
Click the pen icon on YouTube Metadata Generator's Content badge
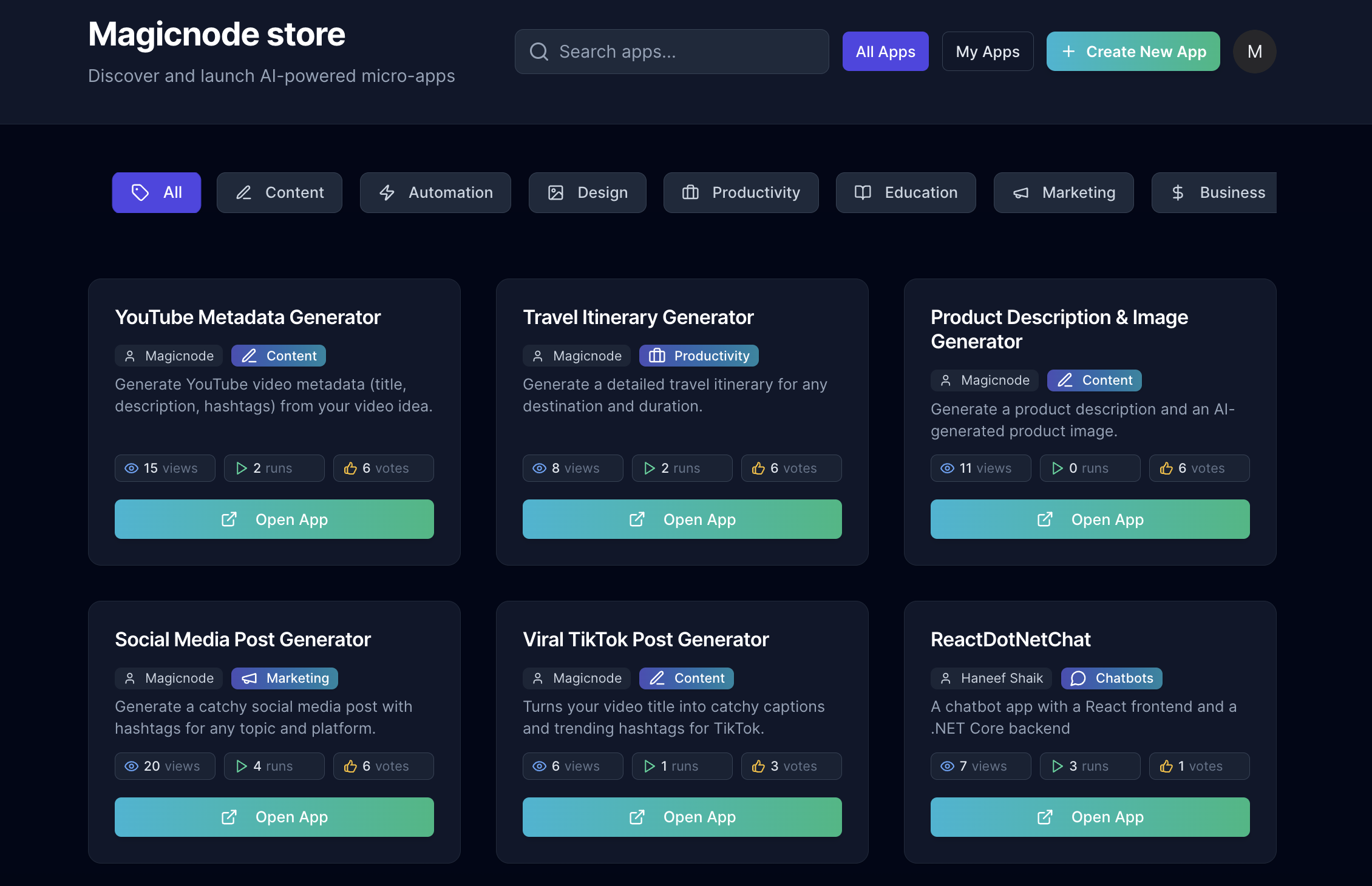tap(249, 356)
